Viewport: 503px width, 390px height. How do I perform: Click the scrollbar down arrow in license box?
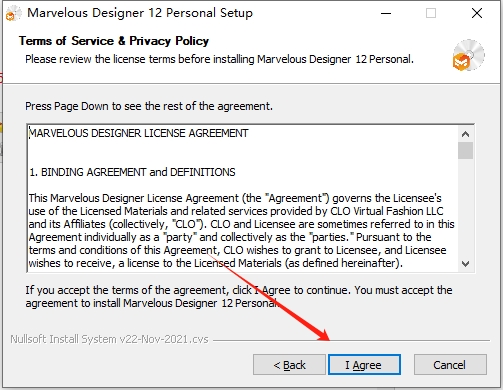(465, 264)
